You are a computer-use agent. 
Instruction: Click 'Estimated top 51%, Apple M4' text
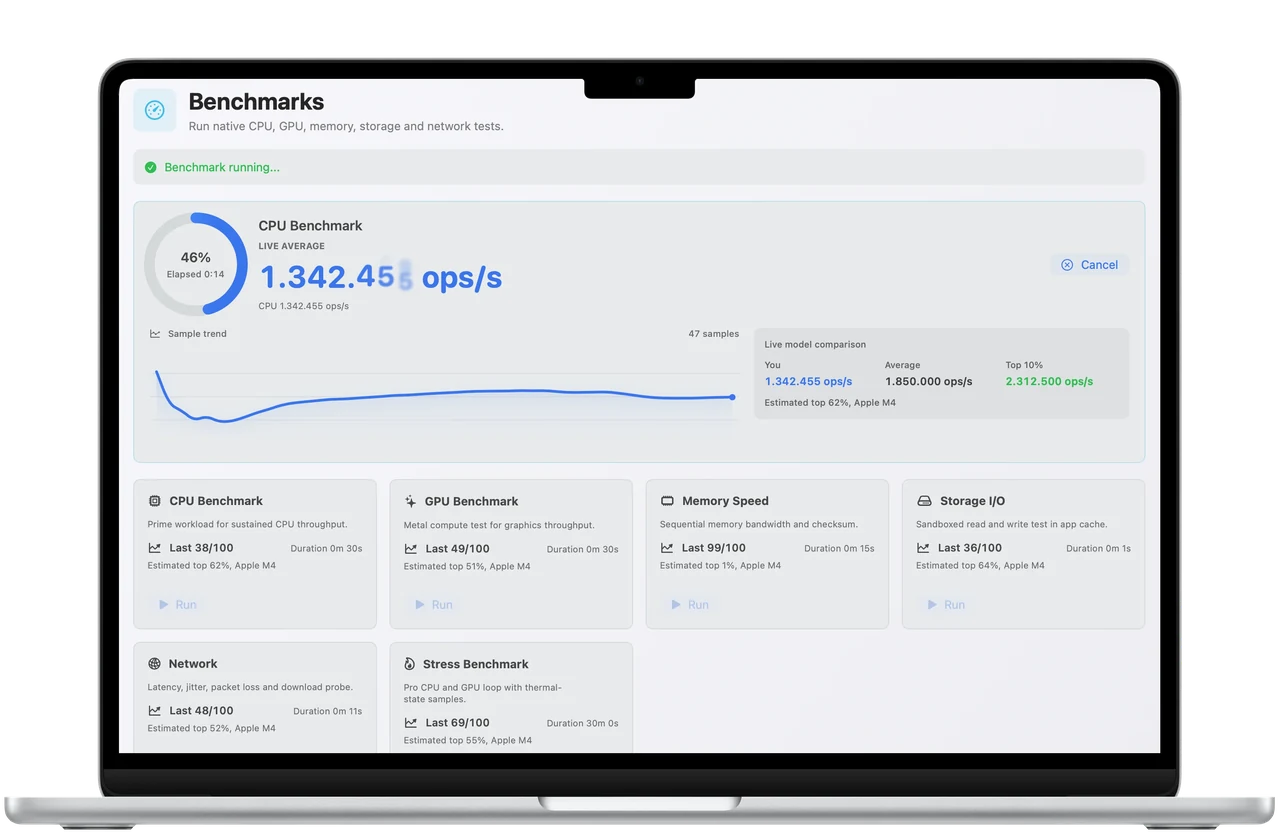pos(467,567)
